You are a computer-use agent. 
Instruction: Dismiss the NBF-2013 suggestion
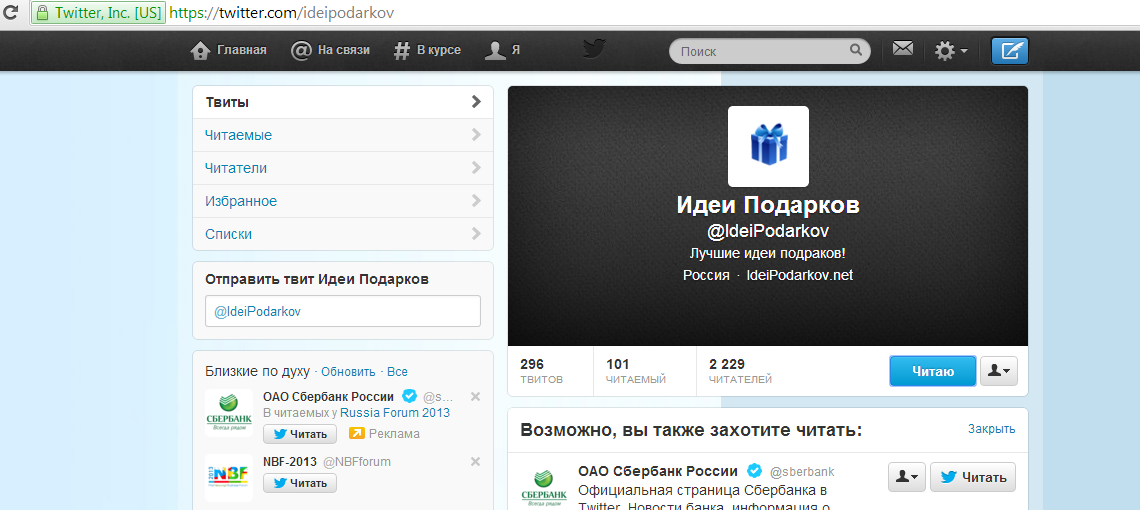point(475,461)
